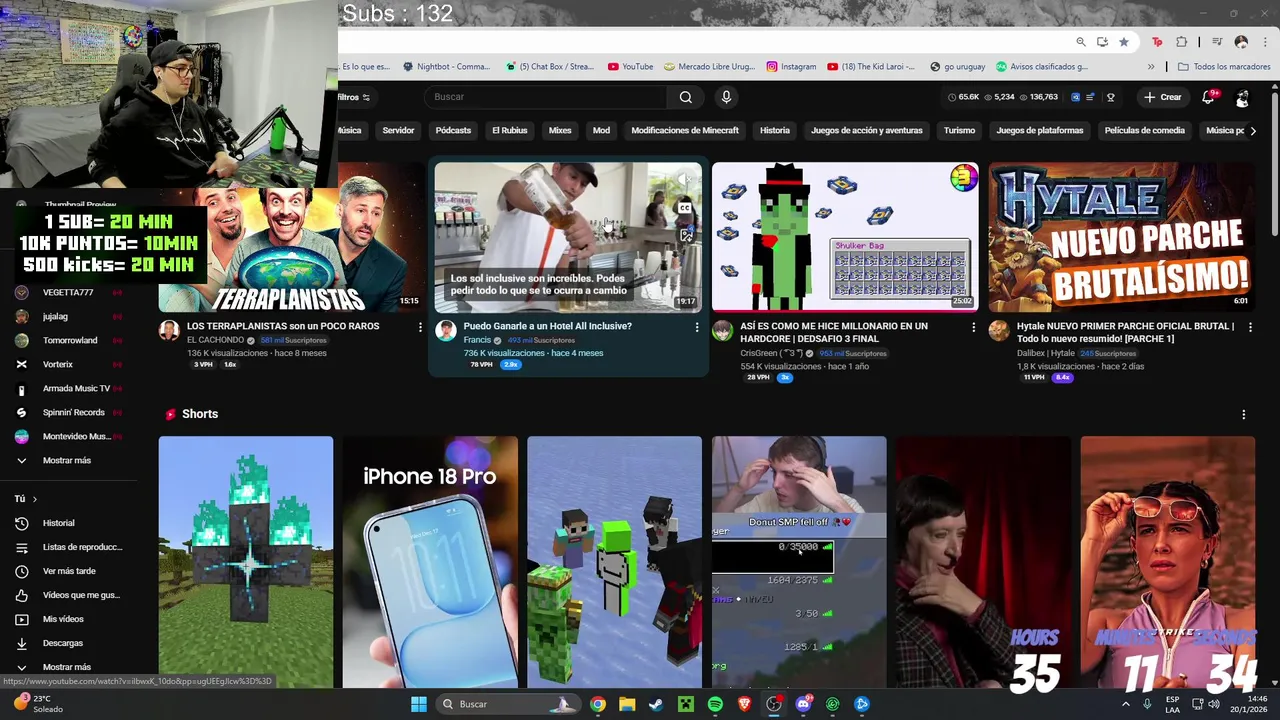
Task: Open Videos que me gustan in sidebar
Action: click(x=80, y=595)
